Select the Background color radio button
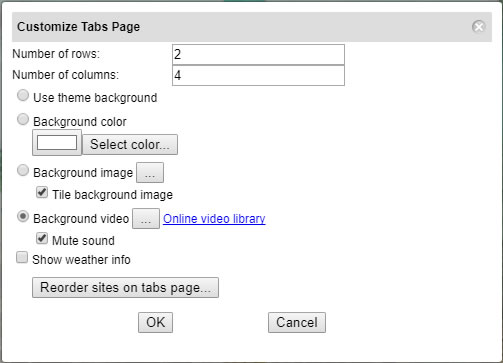This screenshot has height=363, width=503. tap(23, 119)
